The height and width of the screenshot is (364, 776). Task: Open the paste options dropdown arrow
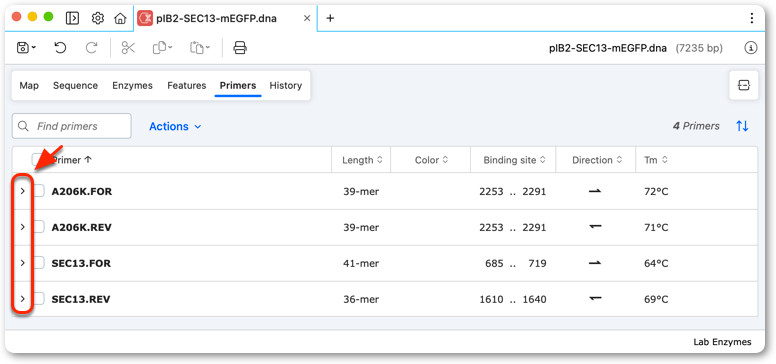[x=208, y=48]
